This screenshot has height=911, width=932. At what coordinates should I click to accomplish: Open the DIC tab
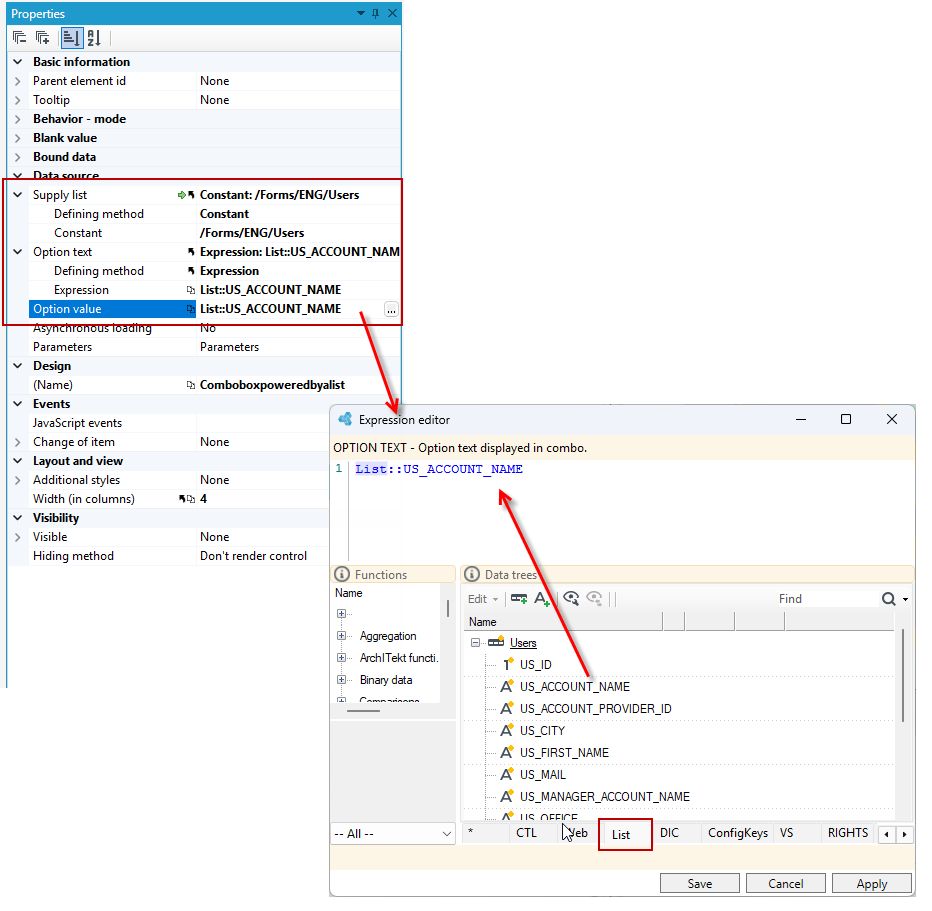(669, 833)
